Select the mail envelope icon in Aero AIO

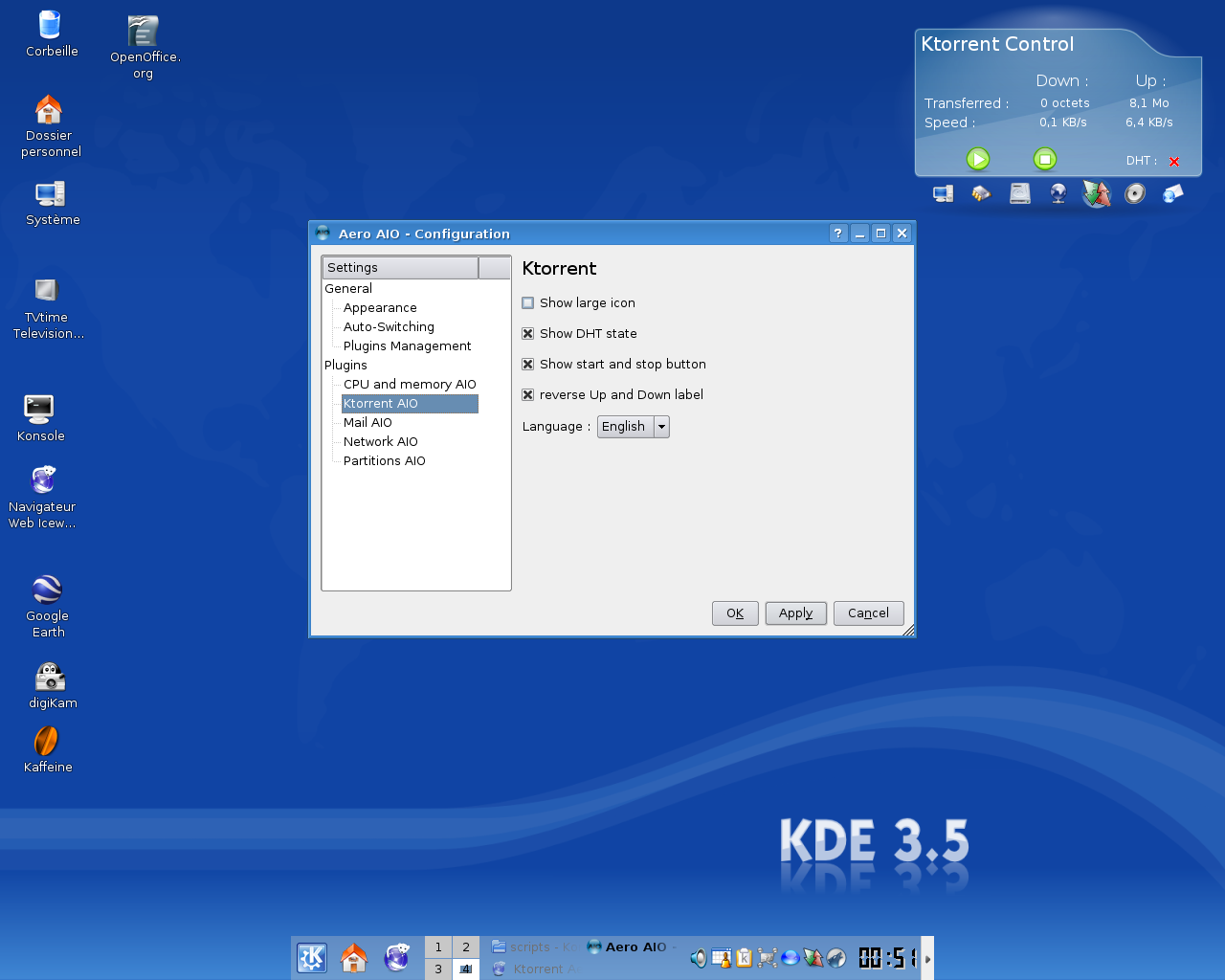(x=1172, y=194)
